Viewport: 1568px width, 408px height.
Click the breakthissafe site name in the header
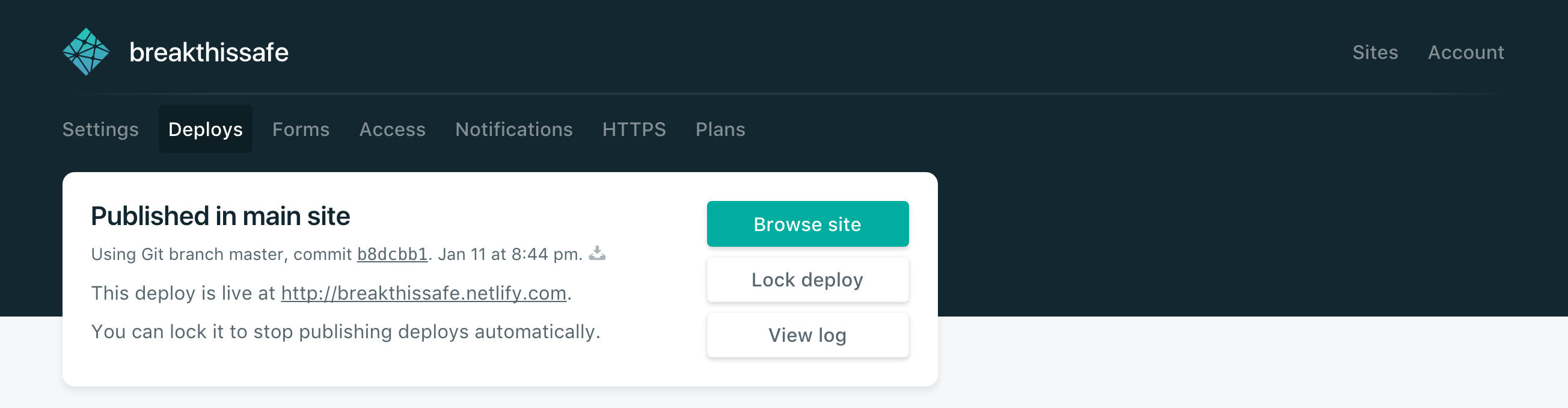tap(209, 52)
